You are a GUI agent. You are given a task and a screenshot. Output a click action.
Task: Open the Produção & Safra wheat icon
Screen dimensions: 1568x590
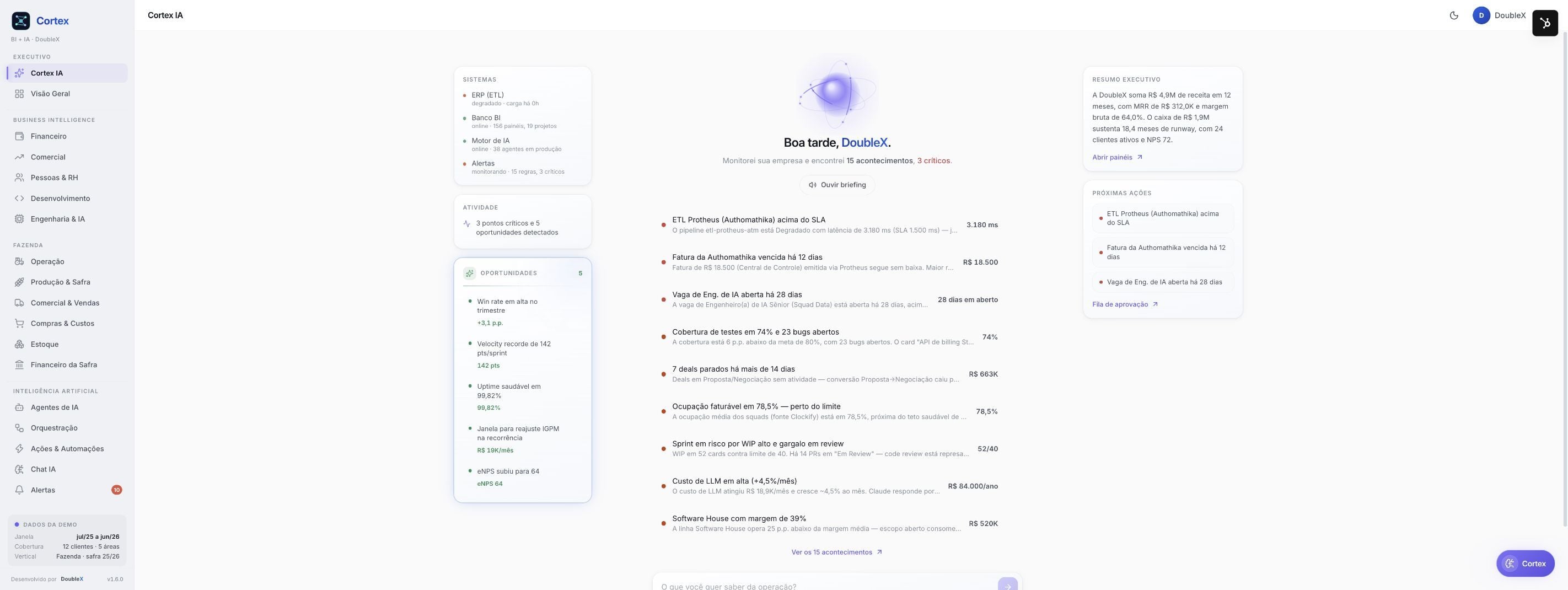(19, 282)
